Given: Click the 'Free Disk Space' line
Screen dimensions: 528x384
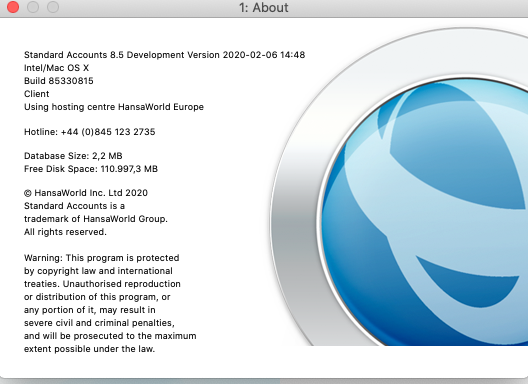Looking at the screenshot, I should pyautogui.click(x=91, y=169).
